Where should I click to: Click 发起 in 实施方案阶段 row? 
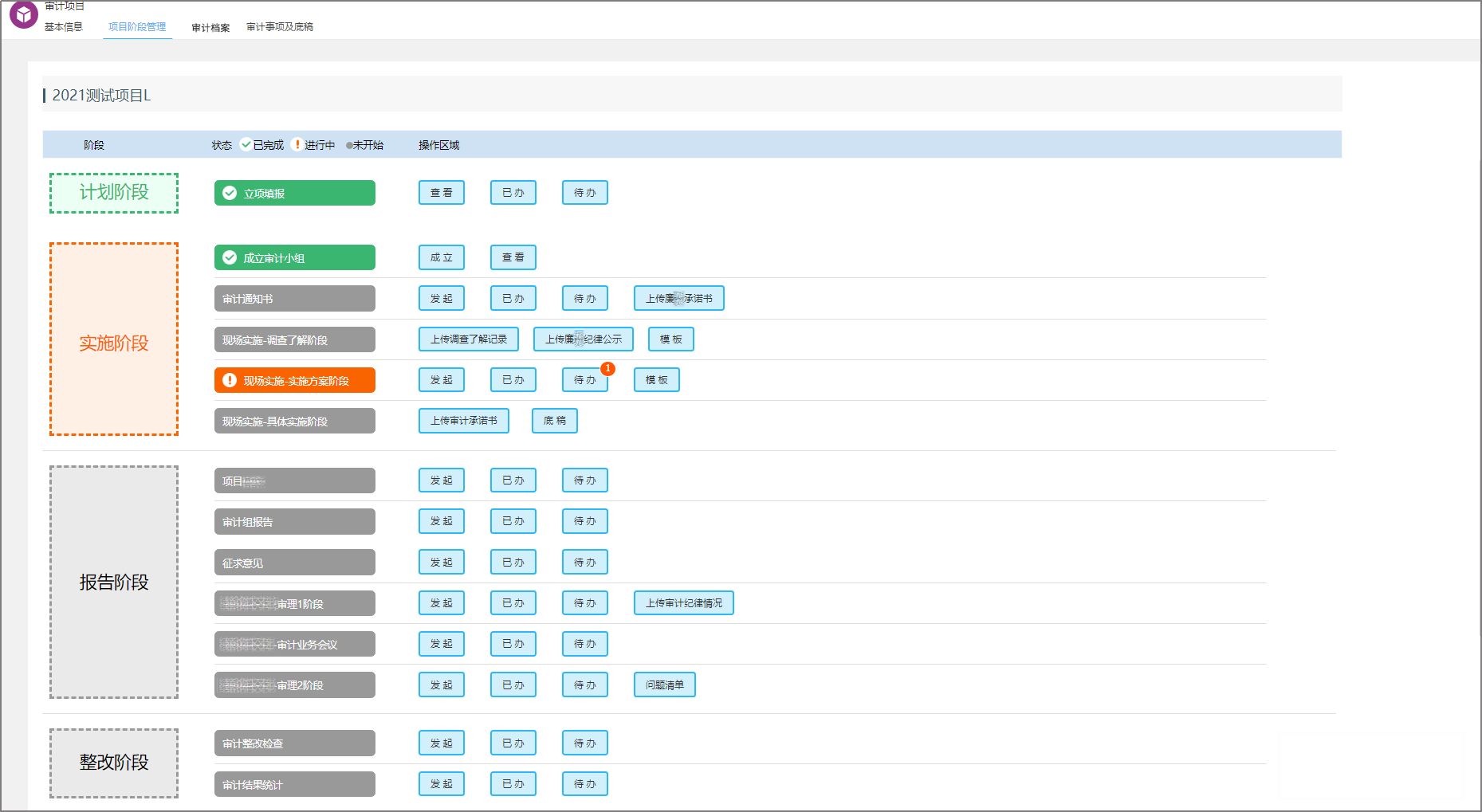442,379
